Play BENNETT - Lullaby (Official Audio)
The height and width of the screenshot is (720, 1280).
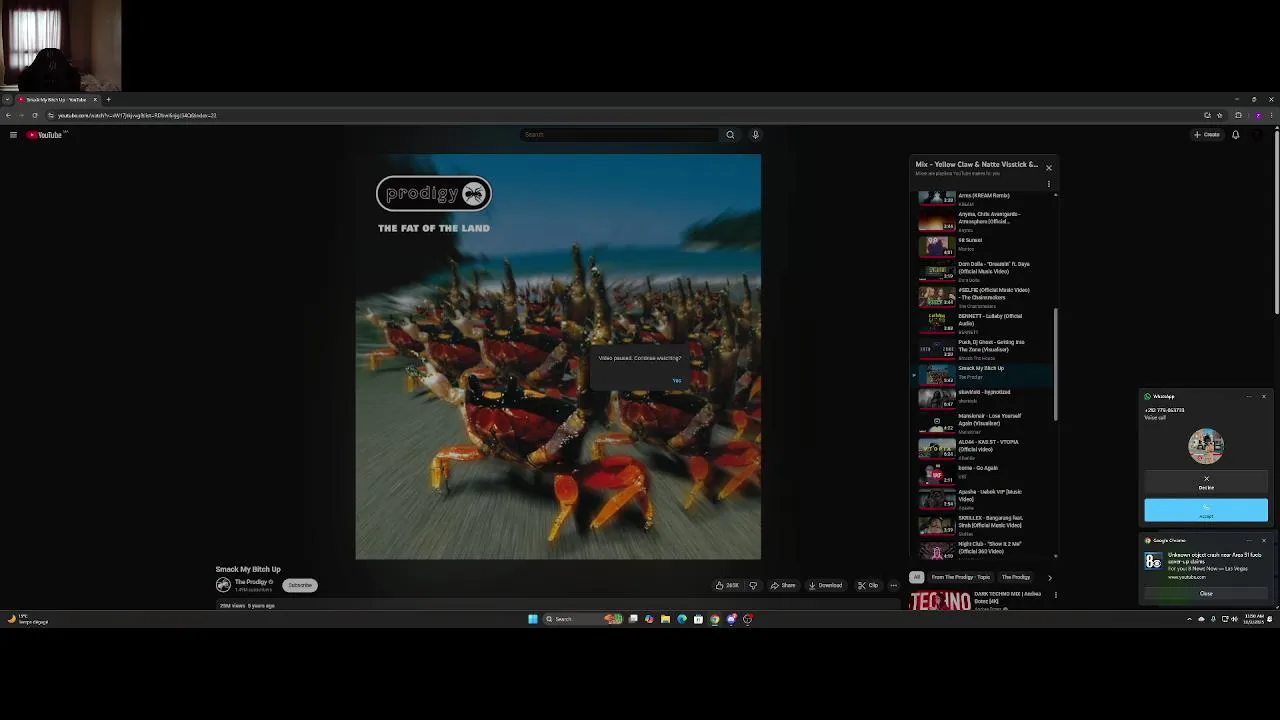tap(984, 323)
